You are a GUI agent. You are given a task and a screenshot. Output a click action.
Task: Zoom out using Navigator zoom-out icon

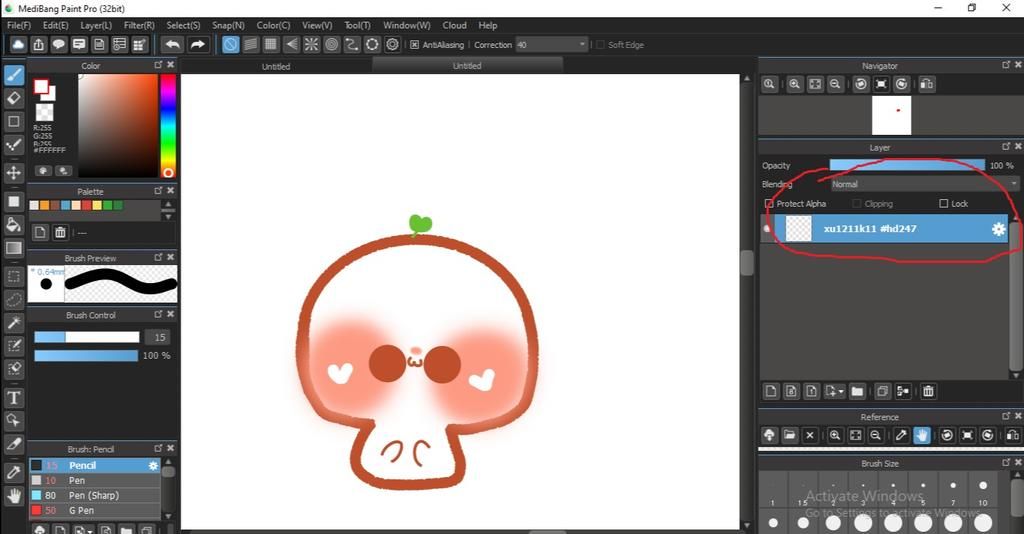(x=835, y=84)
